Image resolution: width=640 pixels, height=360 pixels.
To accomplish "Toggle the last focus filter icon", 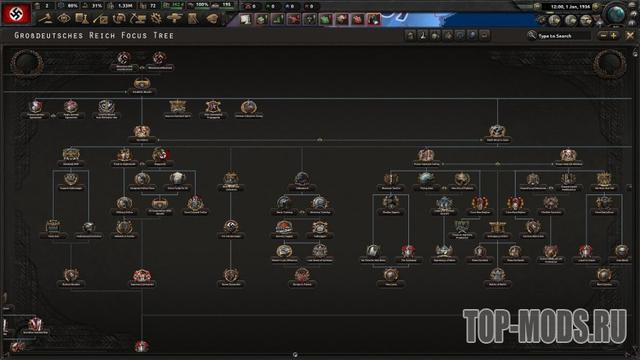I will (x=484, y=36).
